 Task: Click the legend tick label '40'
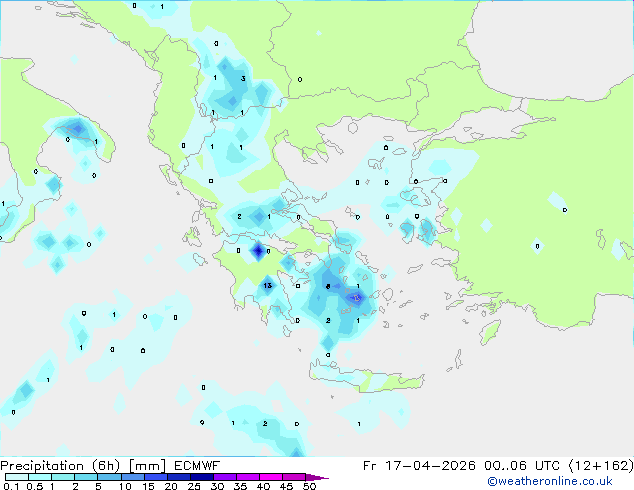[x=263, y=486]
